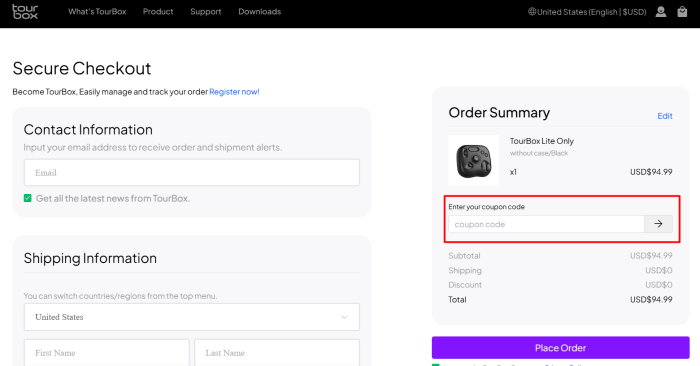Viewport: 700px width, 366px height.
Task: Click the Contact Information heading
Action: 88,129
